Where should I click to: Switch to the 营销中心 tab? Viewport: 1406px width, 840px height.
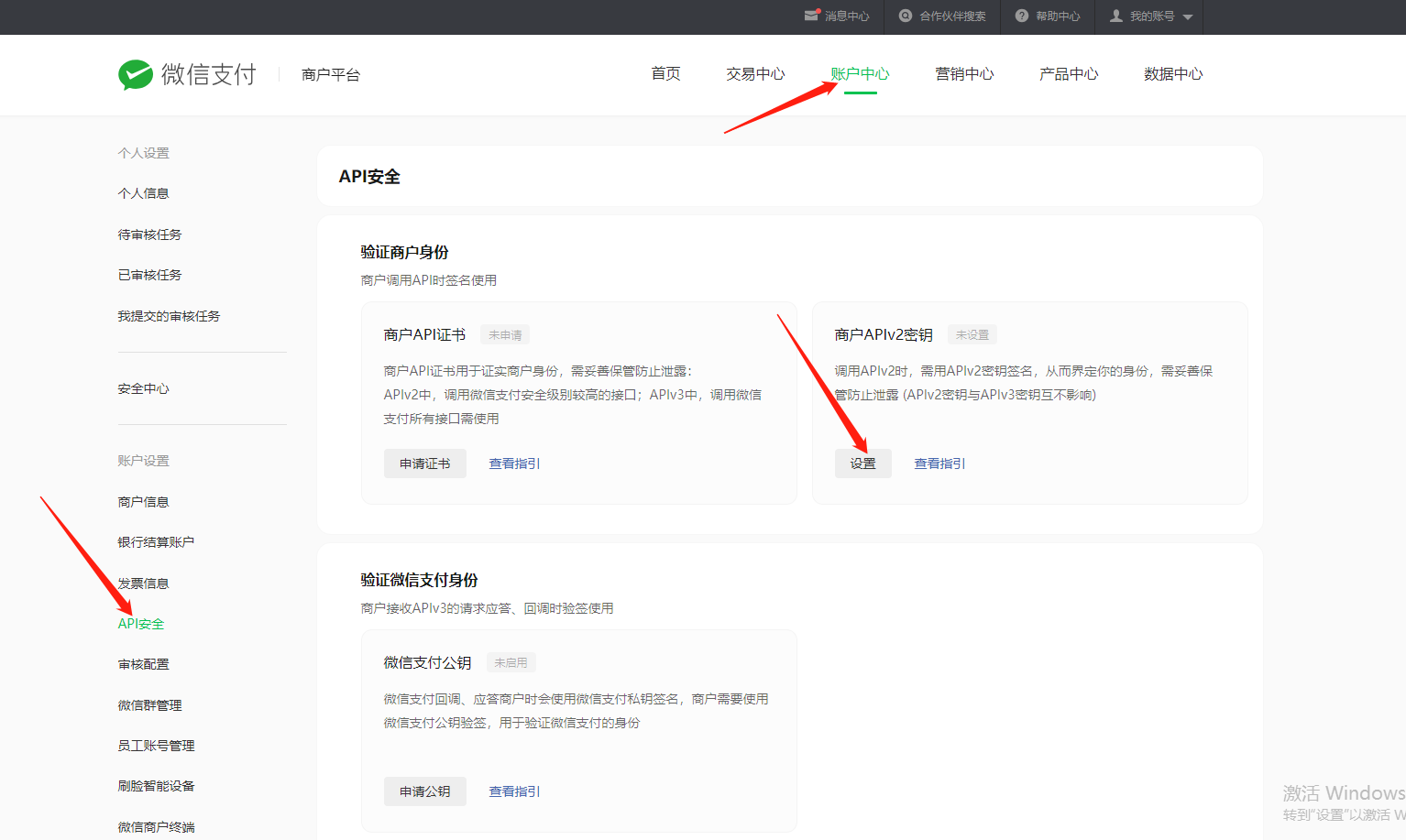point(964,74)
